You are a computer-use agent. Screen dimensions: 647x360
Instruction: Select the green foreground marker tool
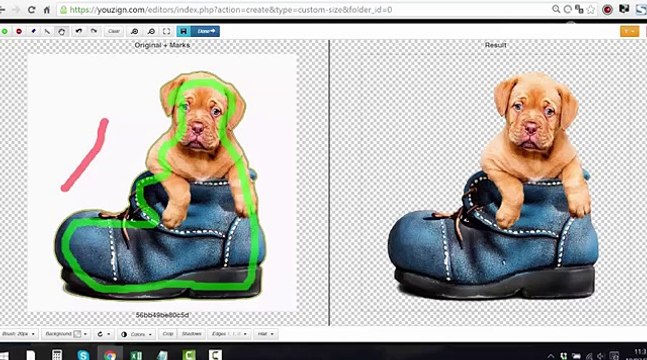[x=5, y=31]
